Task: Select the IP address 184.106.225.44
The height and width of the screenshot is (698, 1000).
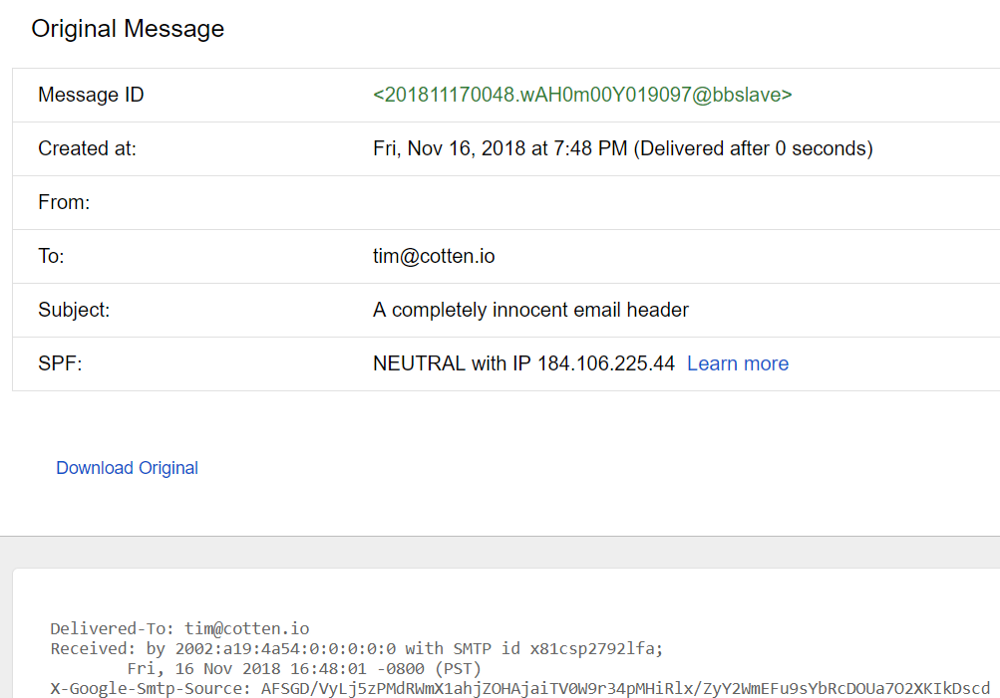Action: [606, 364]
